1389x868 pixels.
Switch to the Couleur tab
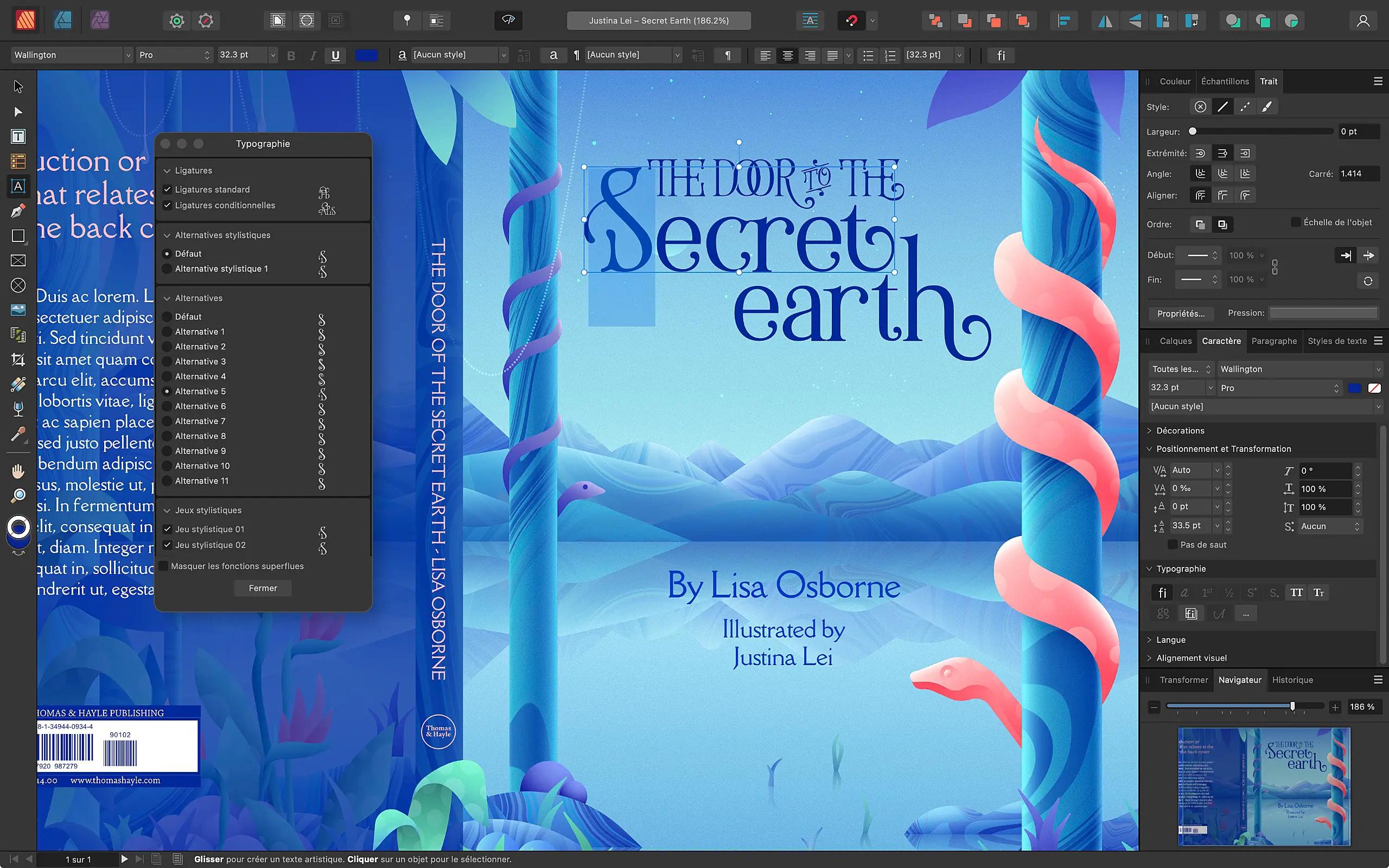click(1175, 81)
